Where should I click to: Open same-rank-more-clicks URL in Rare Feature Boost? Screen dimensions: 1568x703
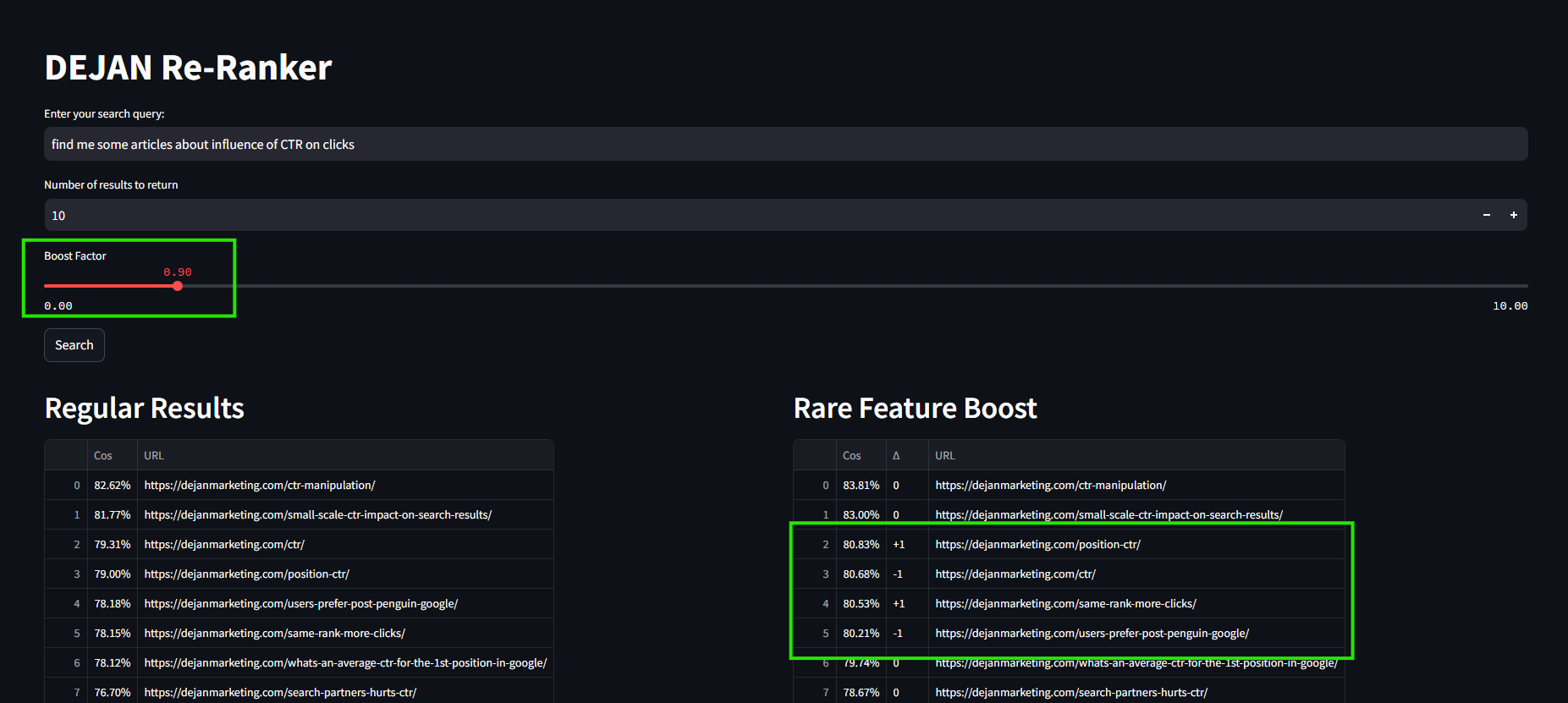(x=1066, y=604)
